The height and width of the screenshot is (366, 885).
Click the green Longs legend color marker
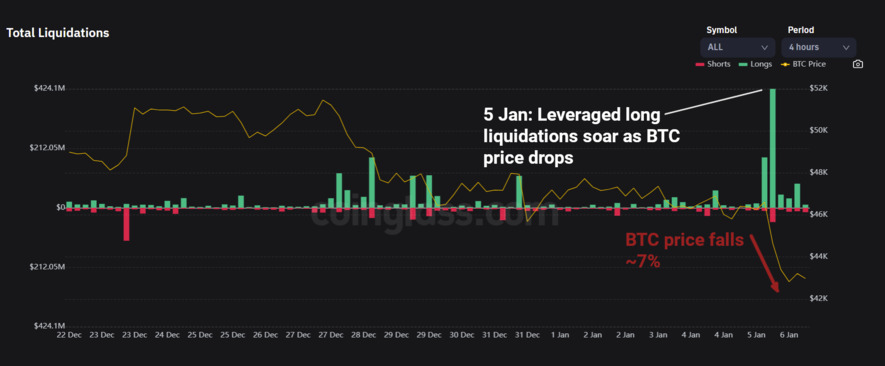click(743, 64)
